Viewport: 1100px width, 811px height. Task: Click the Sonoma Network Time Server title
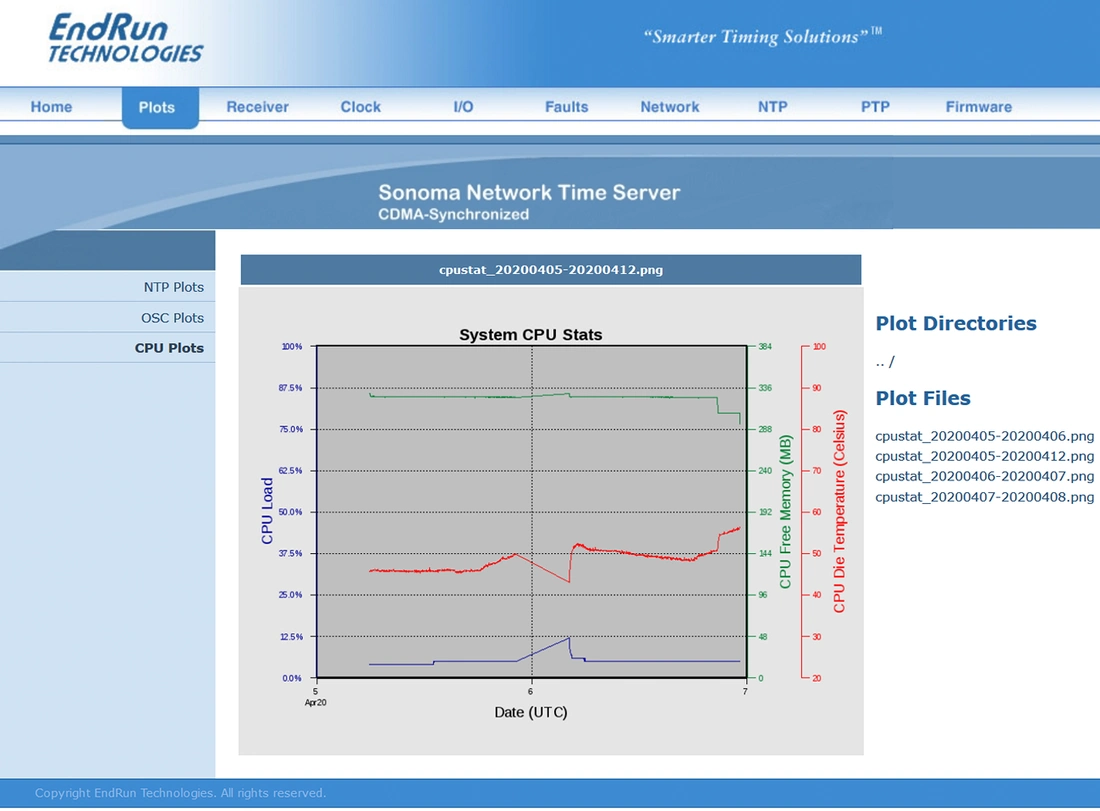click(529, 192)
